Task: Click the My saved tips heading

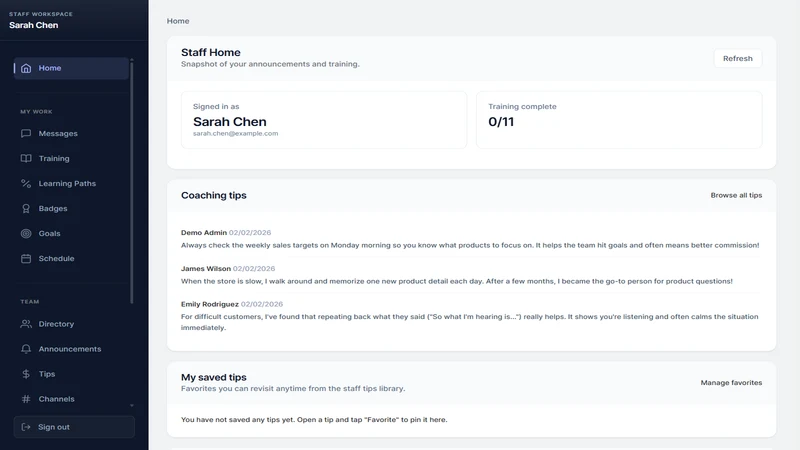Action: pos(214,378)
